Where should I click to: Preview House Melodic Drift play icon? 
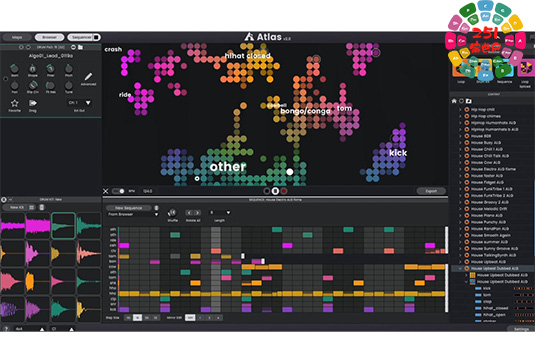click(x=467, y=209)
